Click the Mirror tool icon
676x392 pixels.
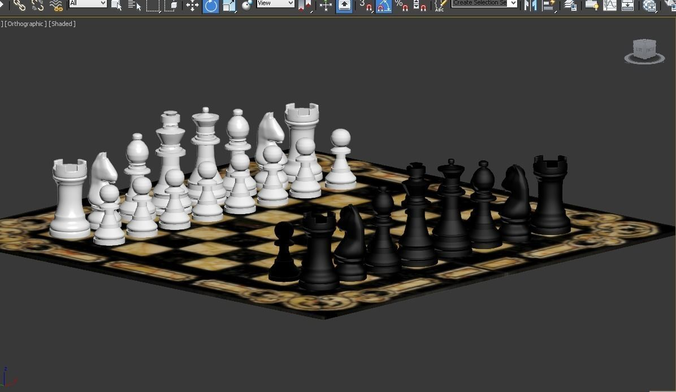[530, 6]
